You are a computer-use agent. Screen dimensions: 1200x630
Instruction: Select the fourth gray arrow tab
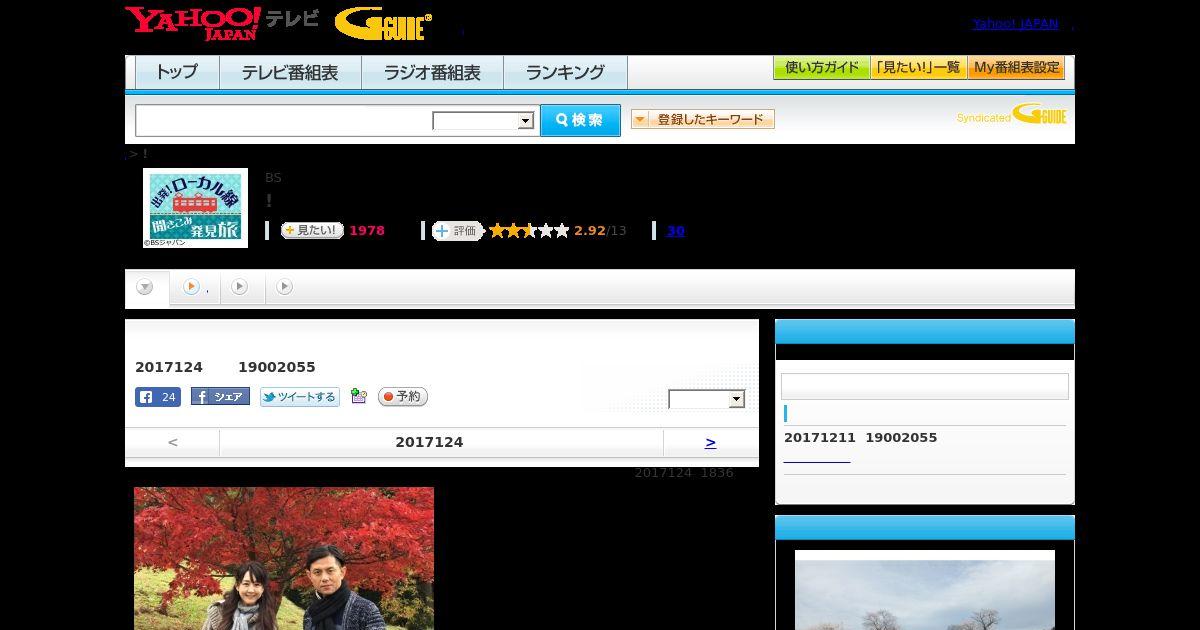(285, 287)
